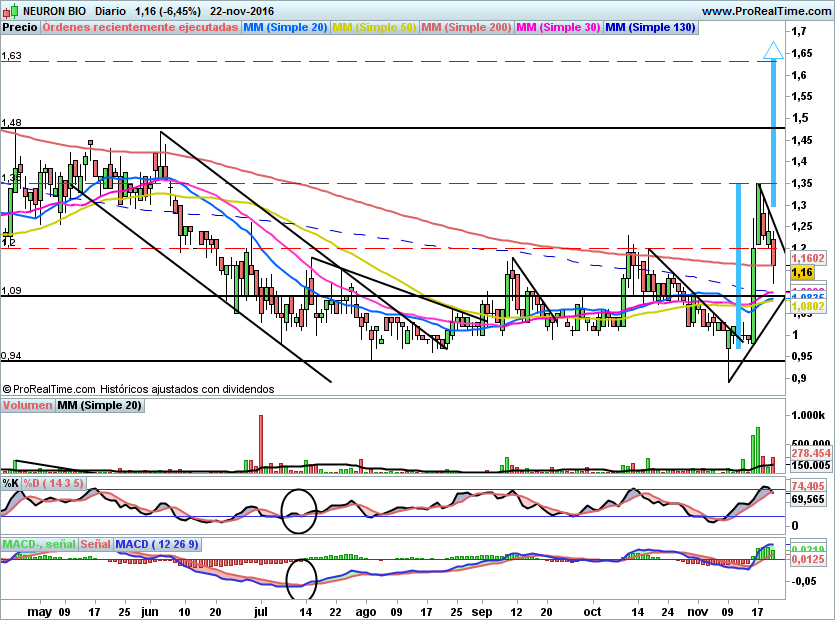The image size is (835, 620).
Task: Select the MM (Simple 50) indicator label
Action: [x=375, y=28]
